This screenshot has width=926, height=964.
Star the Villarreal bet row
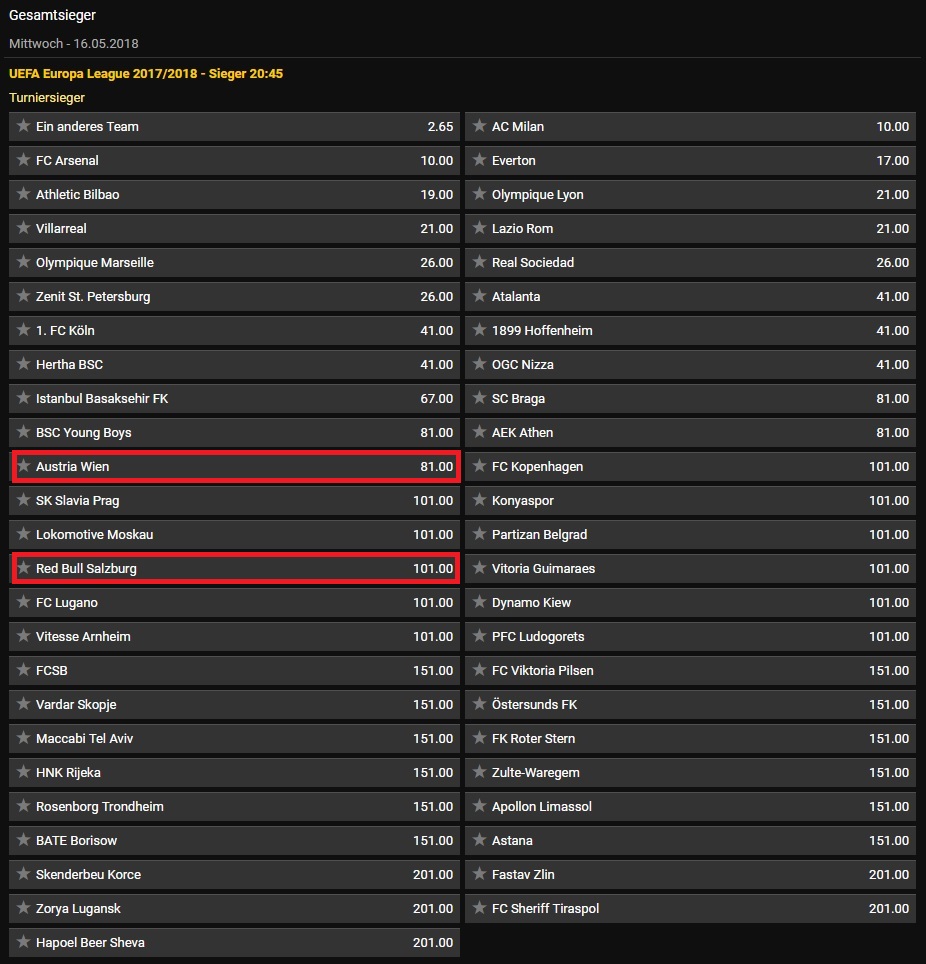click(23, 228)
